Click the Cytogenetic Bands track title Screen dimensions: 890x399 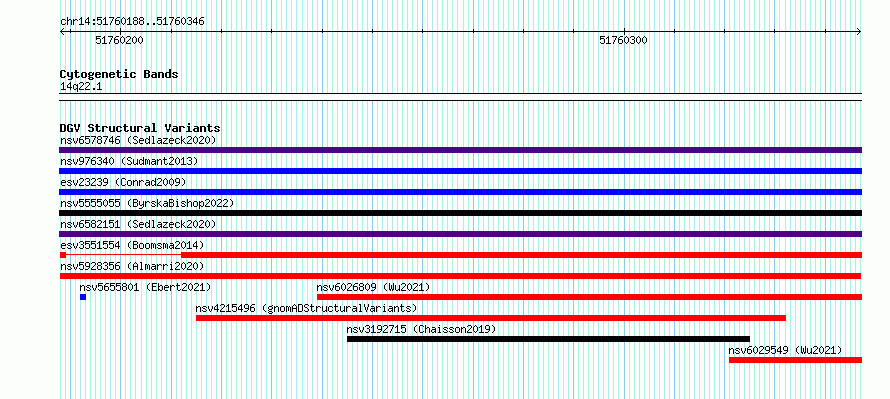[x=119, y=74]
